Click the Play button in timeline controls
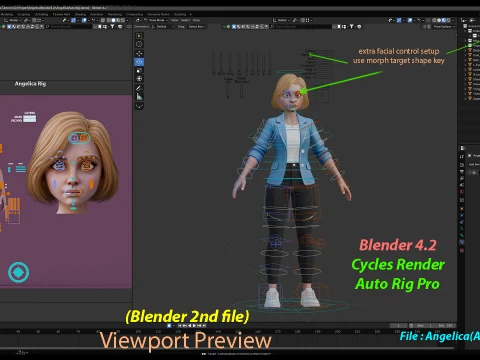Screen dimensions: 480x360 coord(195,325)
